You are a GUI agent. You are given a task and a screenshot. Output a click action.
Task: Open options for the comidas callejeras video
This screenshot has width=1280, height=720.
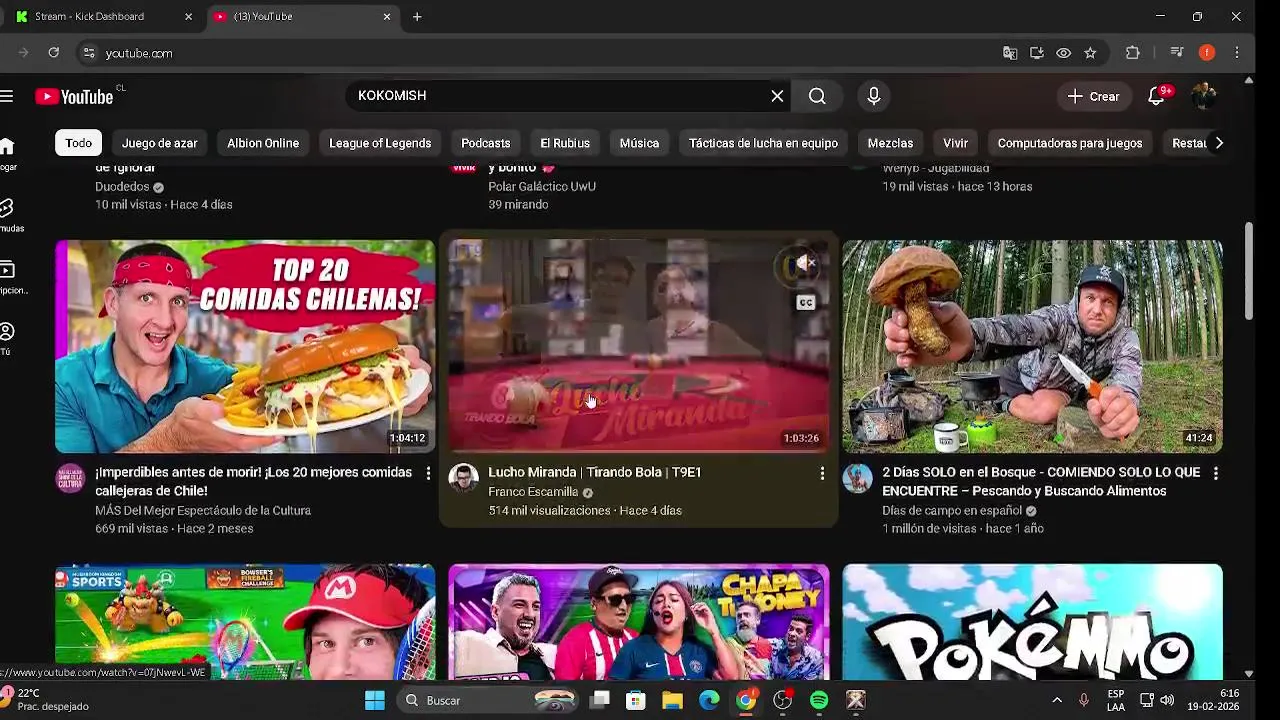point(428,473)
